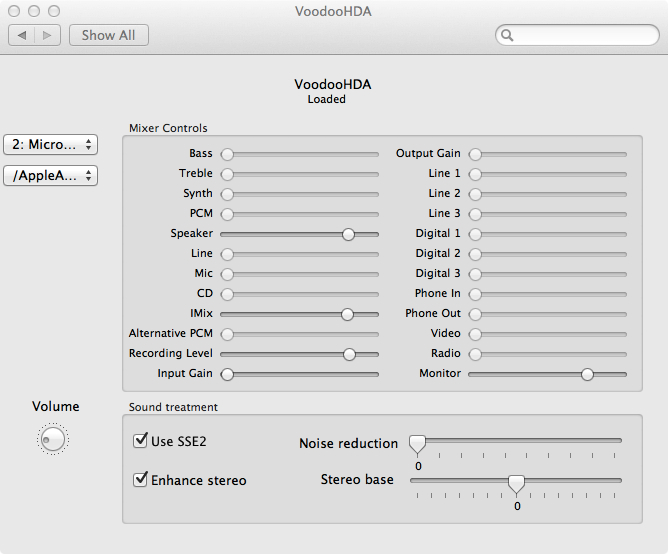Click the CD slider knob
Screen dimensions: 668x554
227,294
